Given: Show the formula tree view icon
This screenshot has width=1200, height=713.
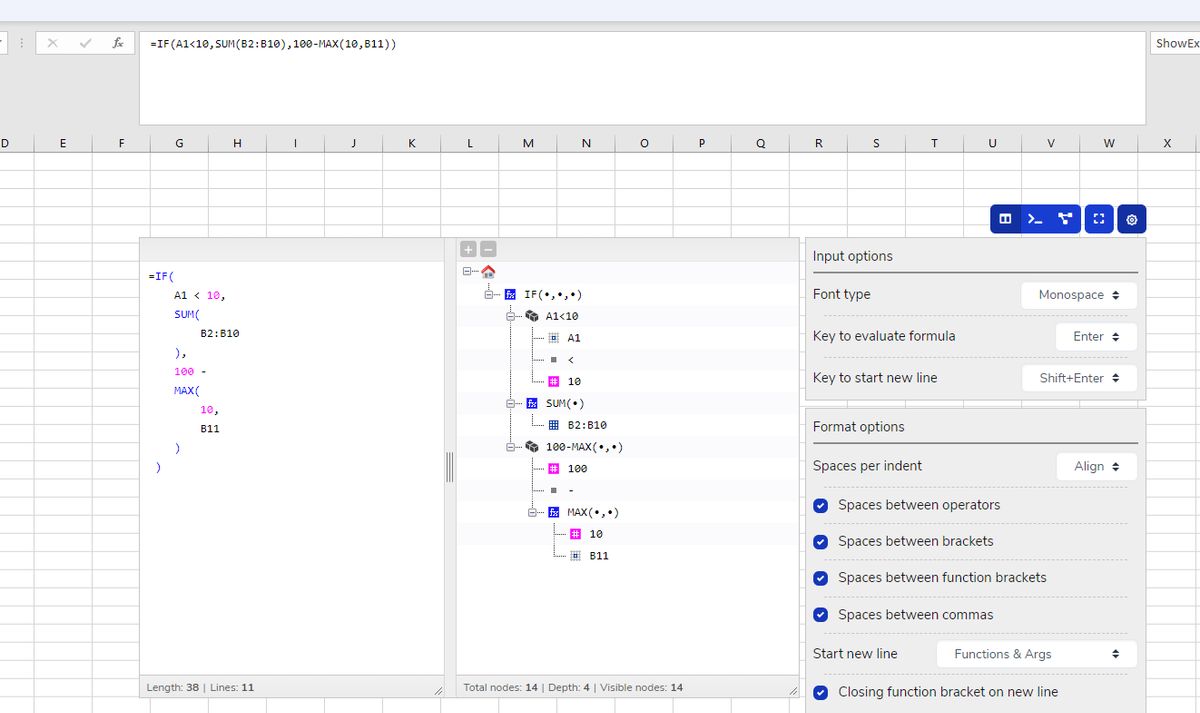Looking at the screenshot, I should point(1065,219).
